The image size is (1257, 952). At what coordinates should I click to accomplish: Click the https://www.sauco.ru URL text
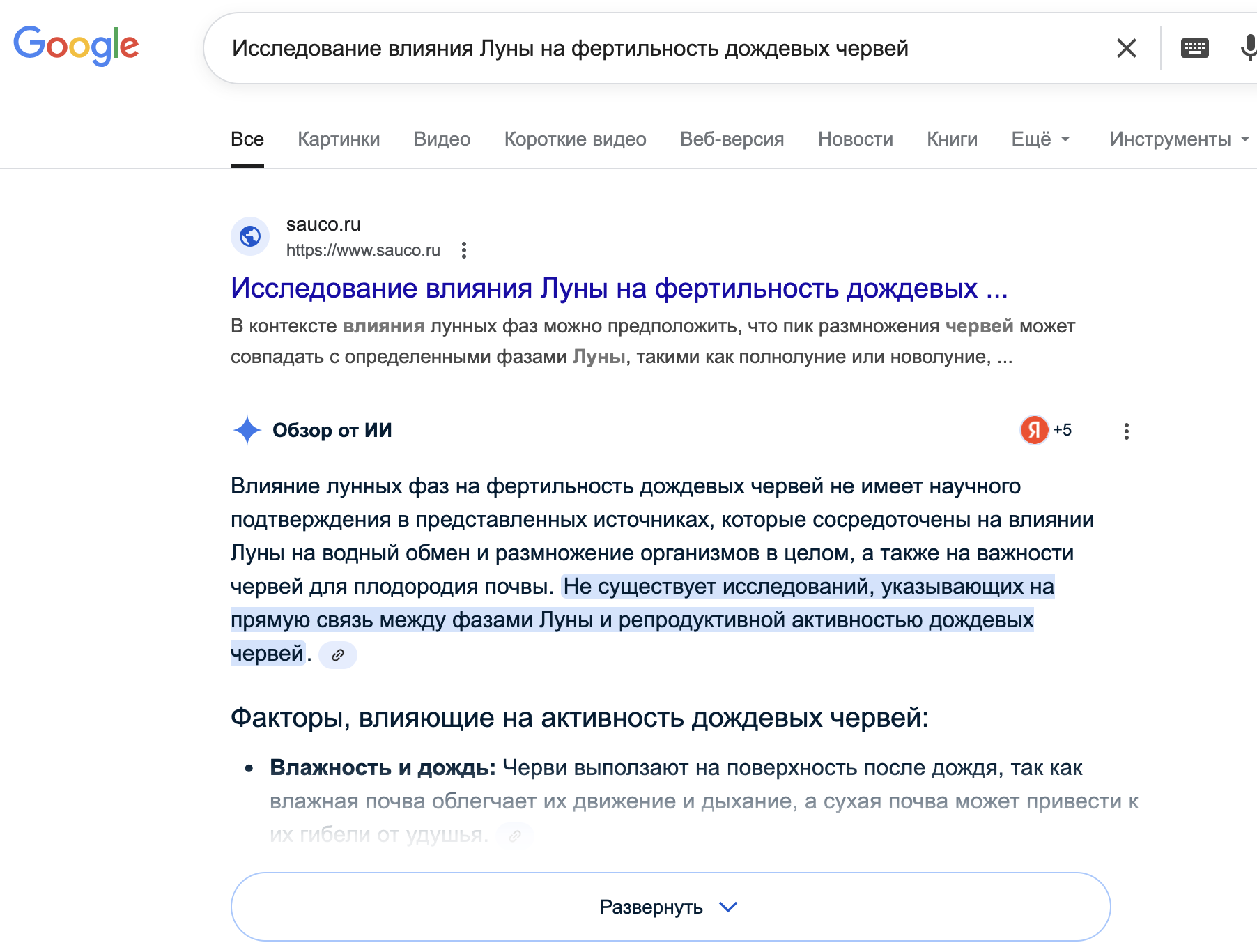click(363, 250)
